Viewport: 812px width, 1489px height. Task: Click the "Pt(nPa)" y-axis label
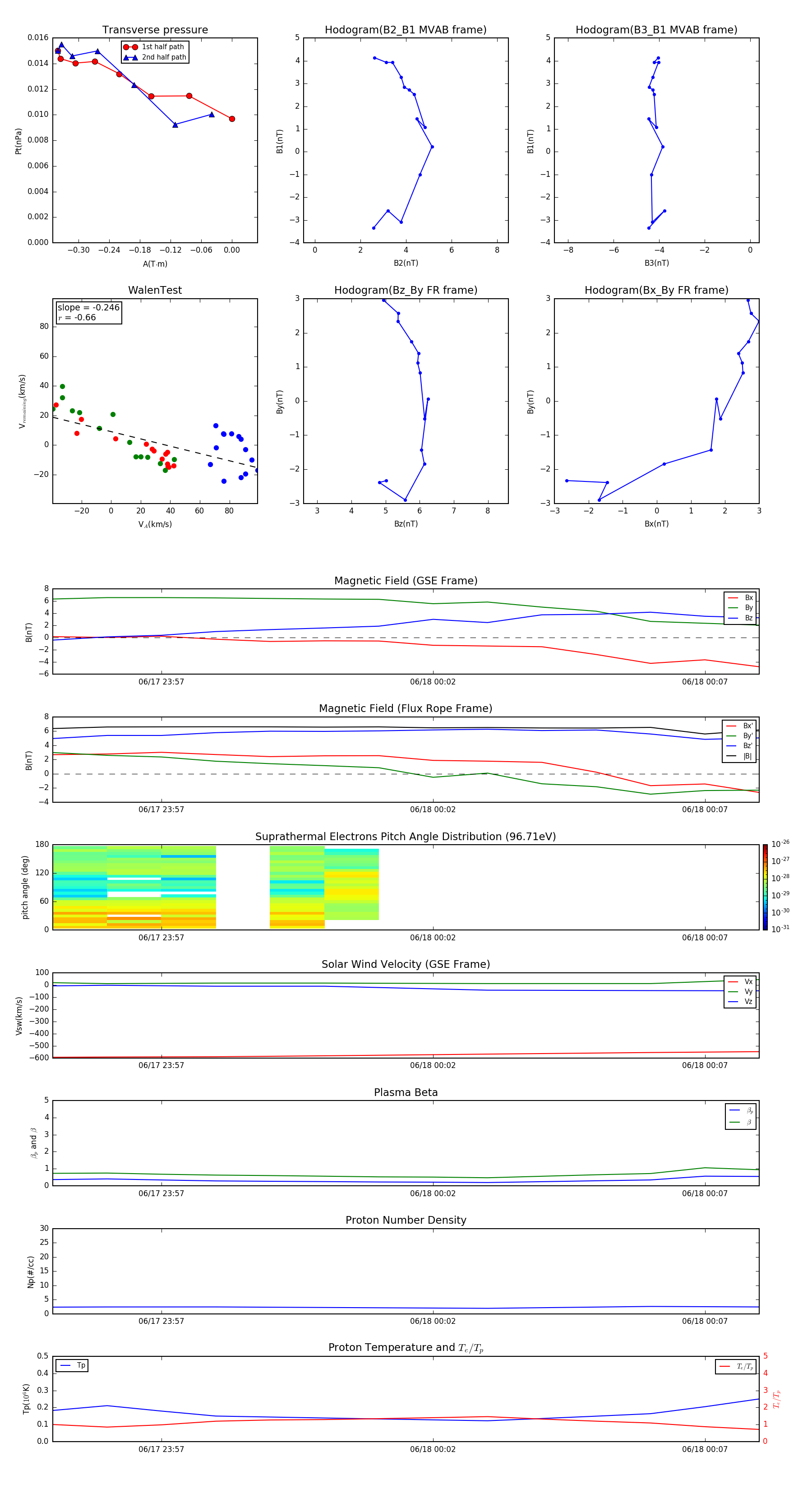coord(18,141)
